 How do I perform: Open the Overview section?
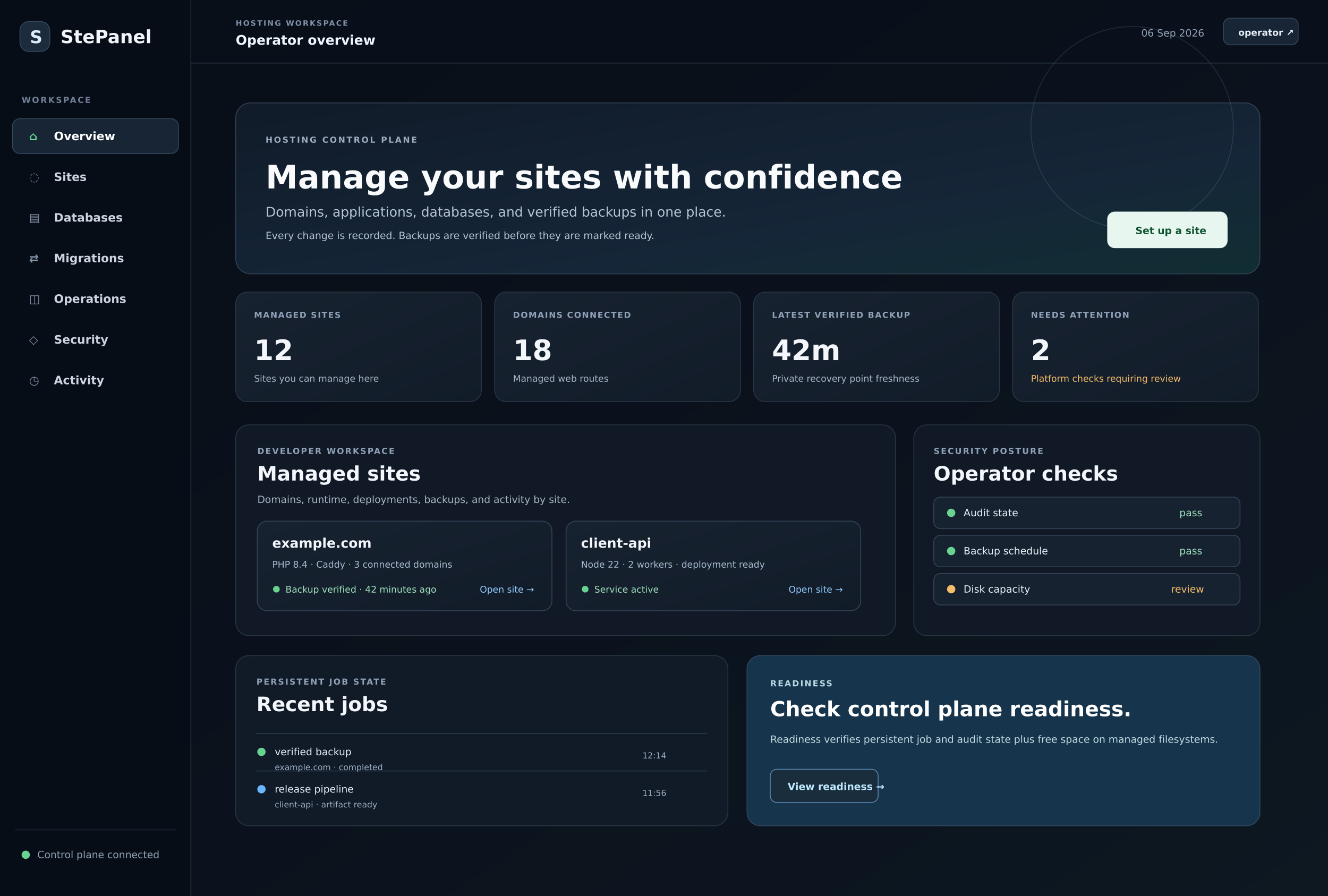(96, 136)
